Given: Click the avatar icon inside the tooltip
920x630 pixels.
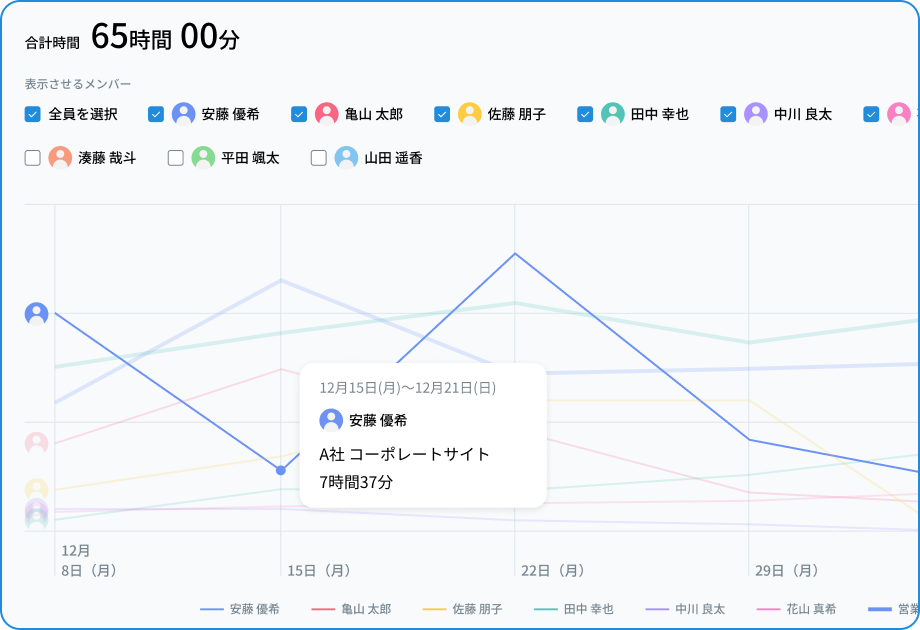Looking at the screenshot, I should [x=330, y=420].
